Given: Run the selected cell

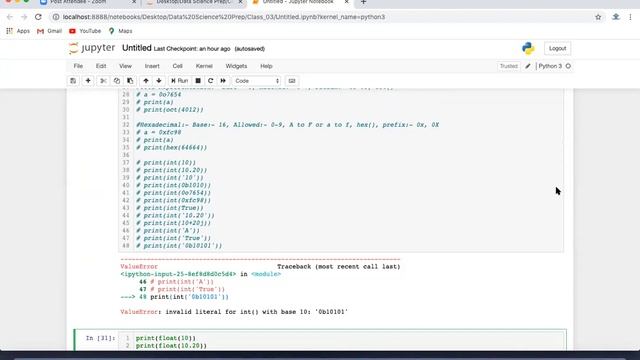Looking at the screenshot, I should point(180,81).
